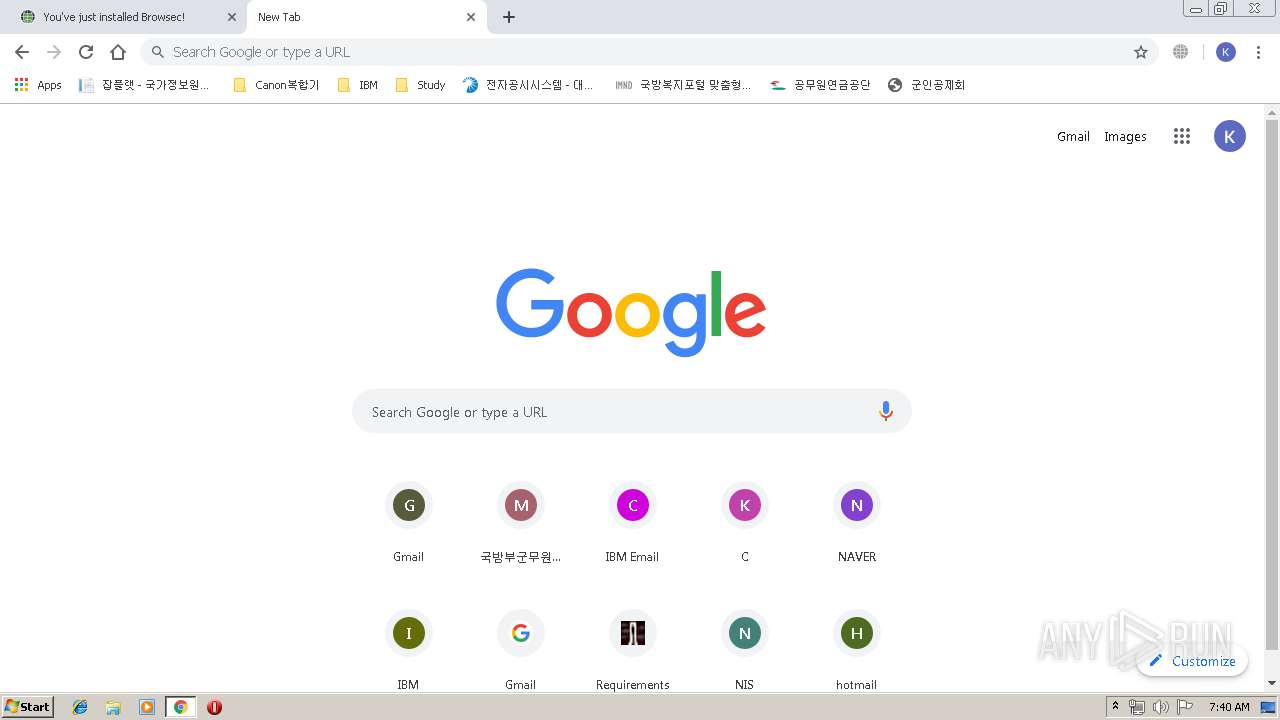Open Windows Media Player taskbar icon

(147, 707)
